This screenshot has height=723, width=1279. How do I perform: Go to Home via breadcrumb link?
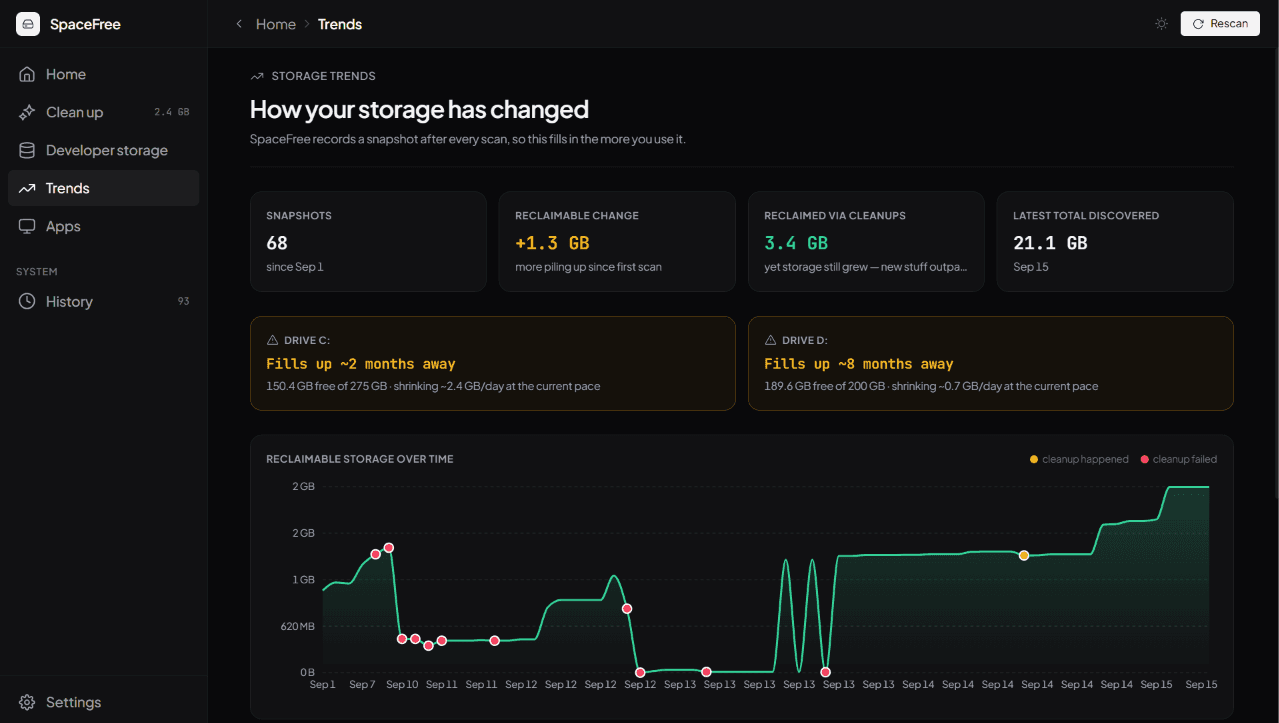(x=276, y=24)
